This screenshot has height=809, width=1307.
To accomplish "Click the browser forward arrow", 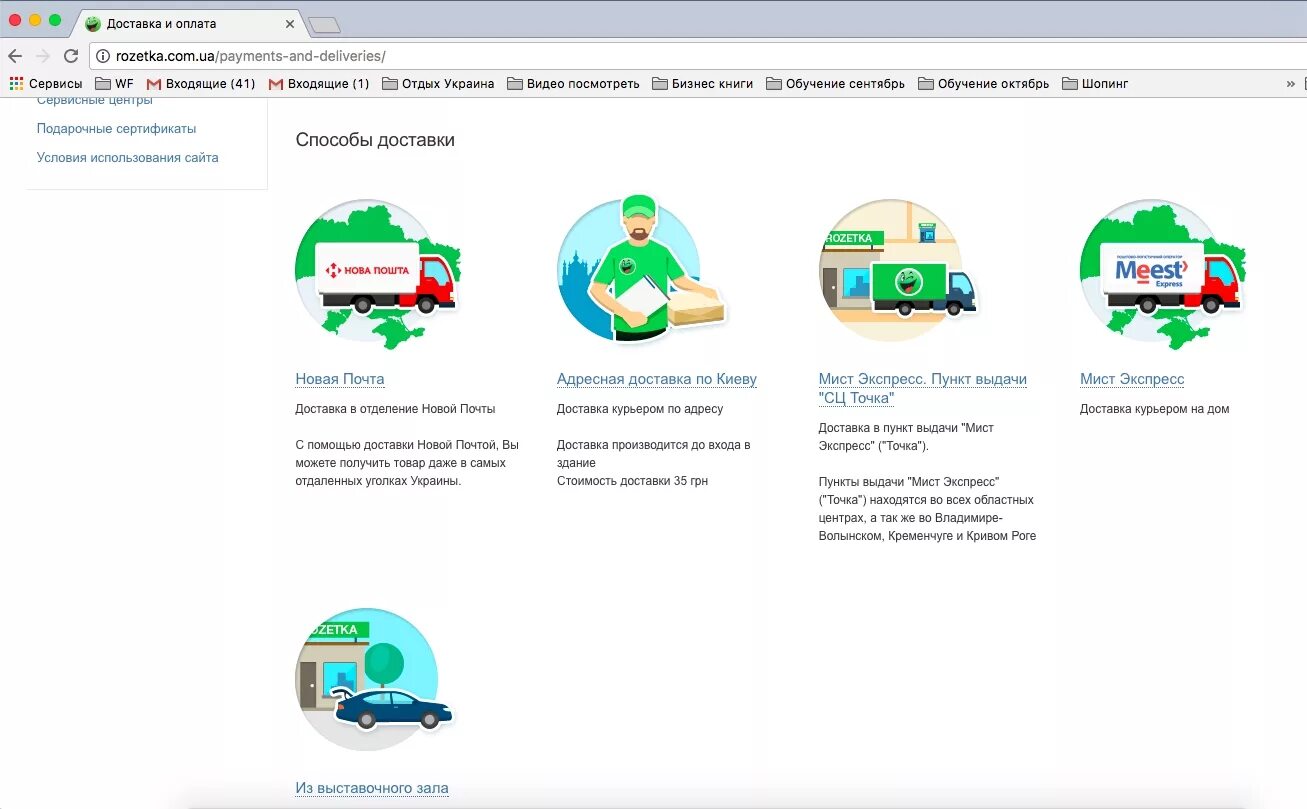I will point(43,56).
